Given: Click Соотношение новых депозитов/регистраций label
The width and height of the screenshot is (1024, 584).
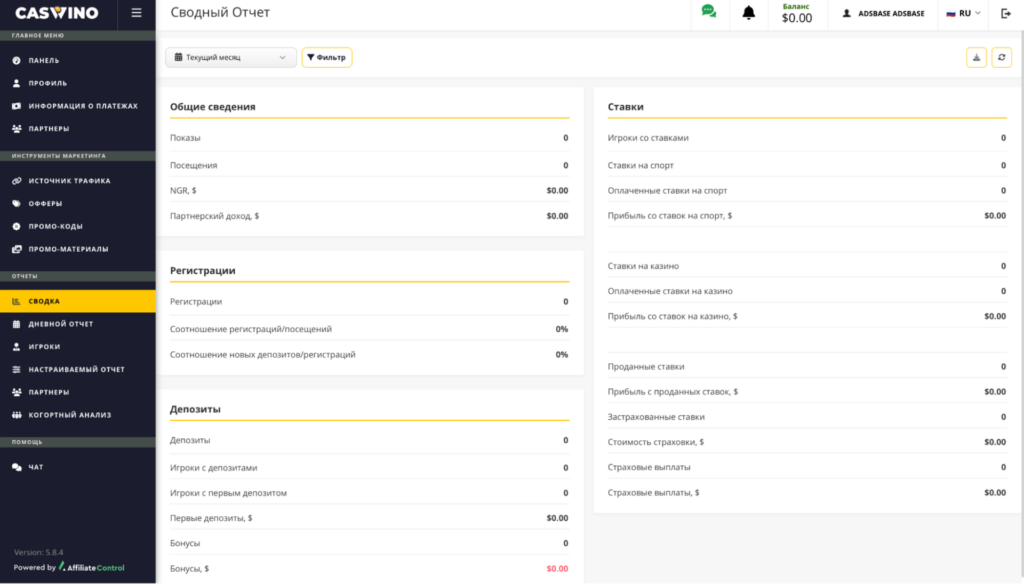Looking at the screenshot, I should click(263, 355).
